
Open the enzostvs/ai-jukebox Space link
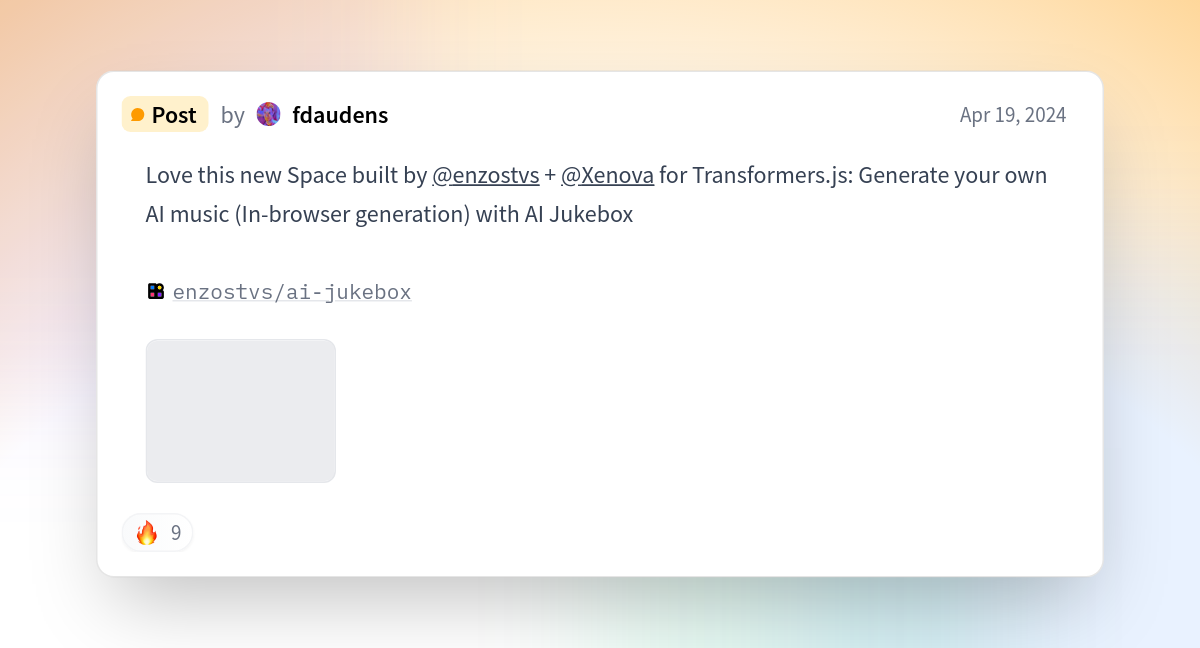292,292
